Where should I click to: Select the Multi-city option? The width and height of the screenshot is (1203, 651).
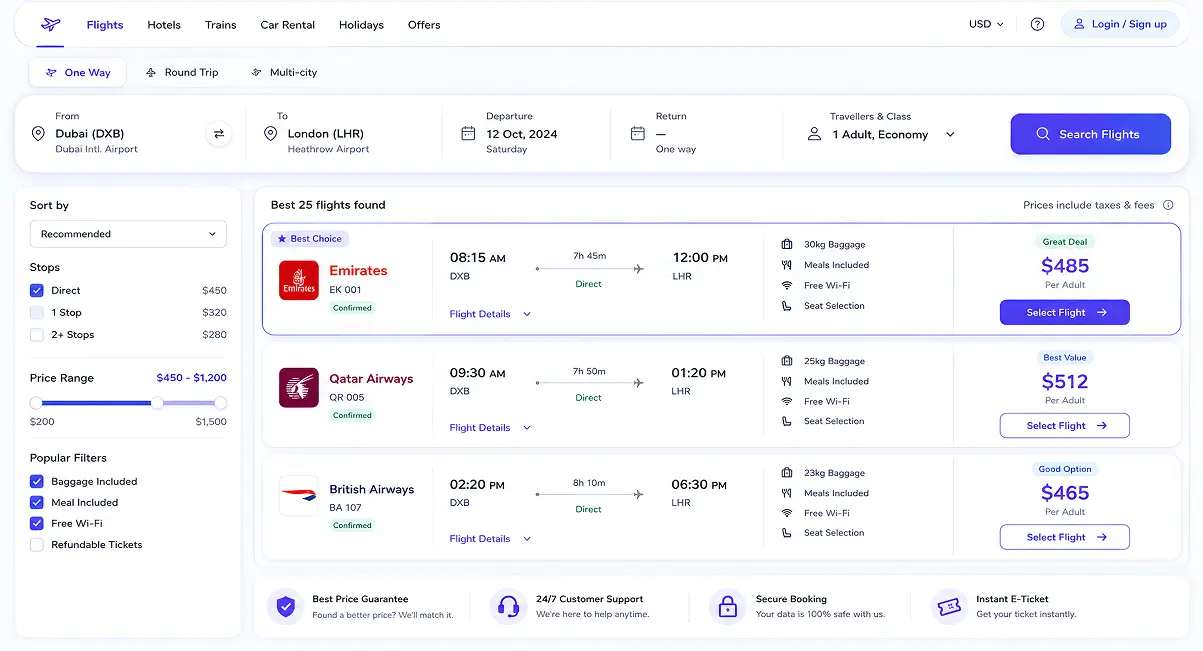point(285,73)
